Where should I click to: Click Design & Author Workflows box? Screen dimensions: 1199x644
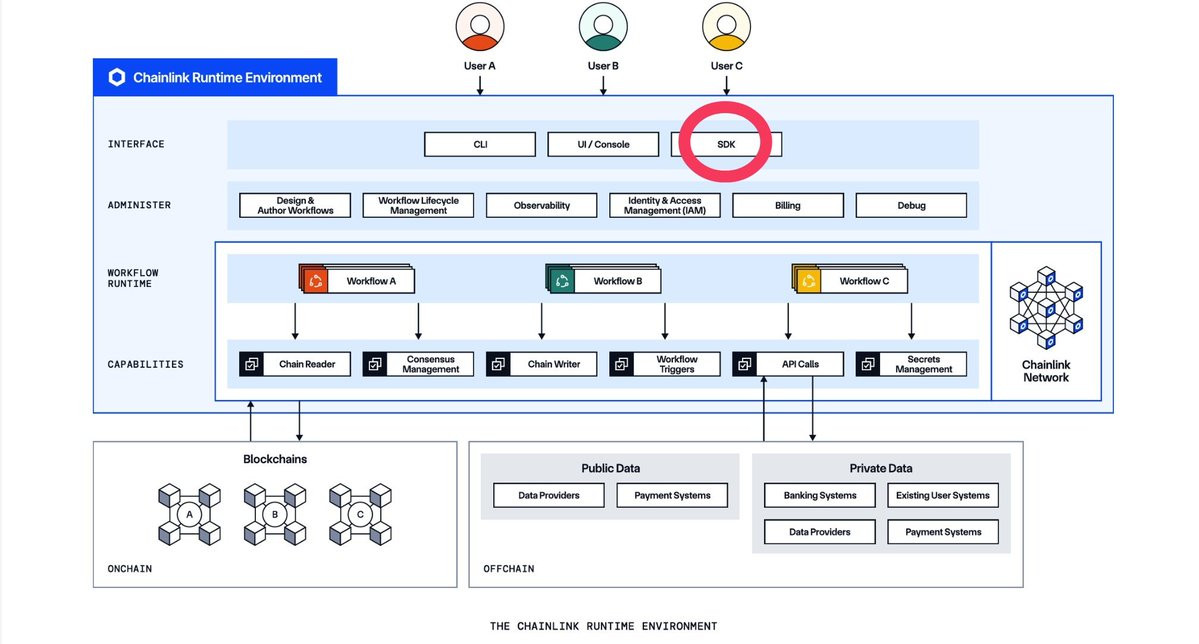tap(295, 206)
